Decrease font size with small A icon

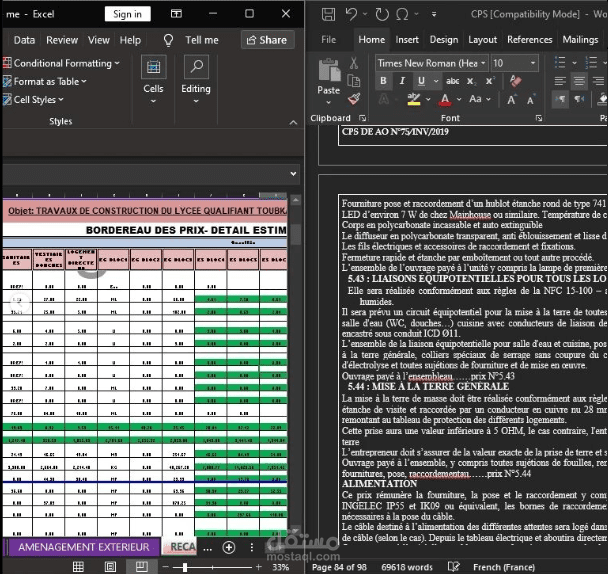pos(530,100)
